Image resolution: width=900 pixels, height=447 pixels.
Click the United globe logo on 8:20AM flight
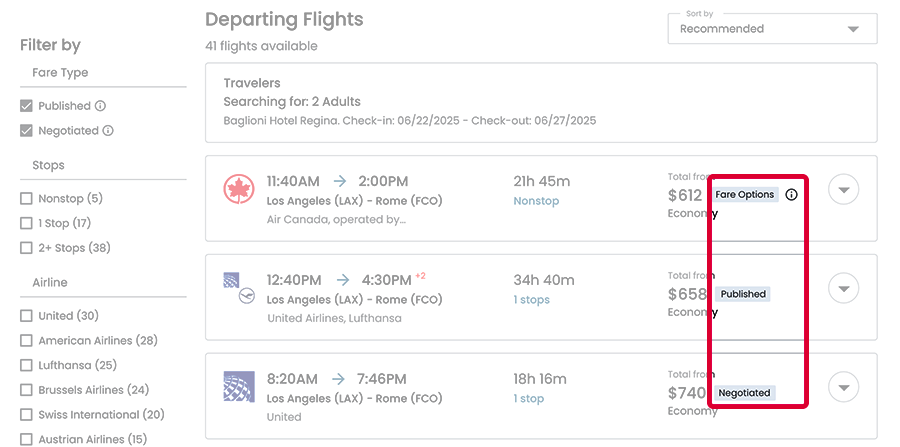[x=238, y=387]
